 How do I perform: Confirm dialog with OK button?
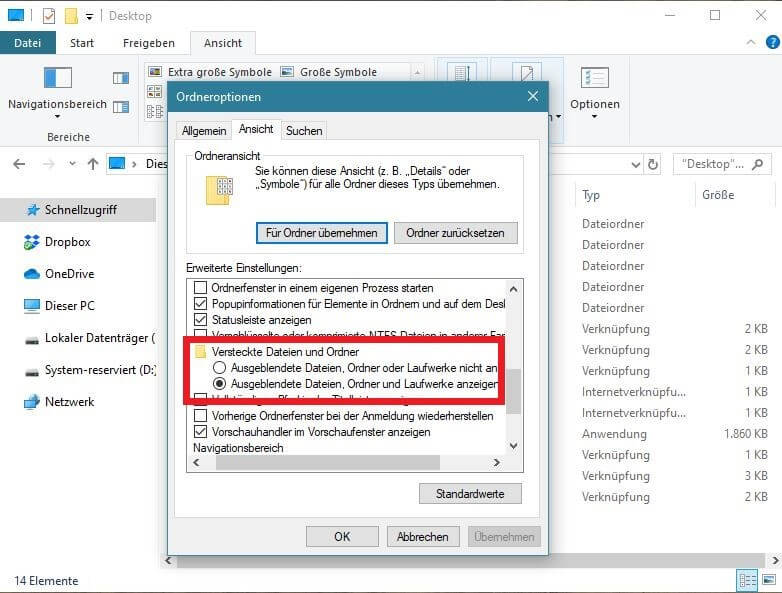(342, 537)
